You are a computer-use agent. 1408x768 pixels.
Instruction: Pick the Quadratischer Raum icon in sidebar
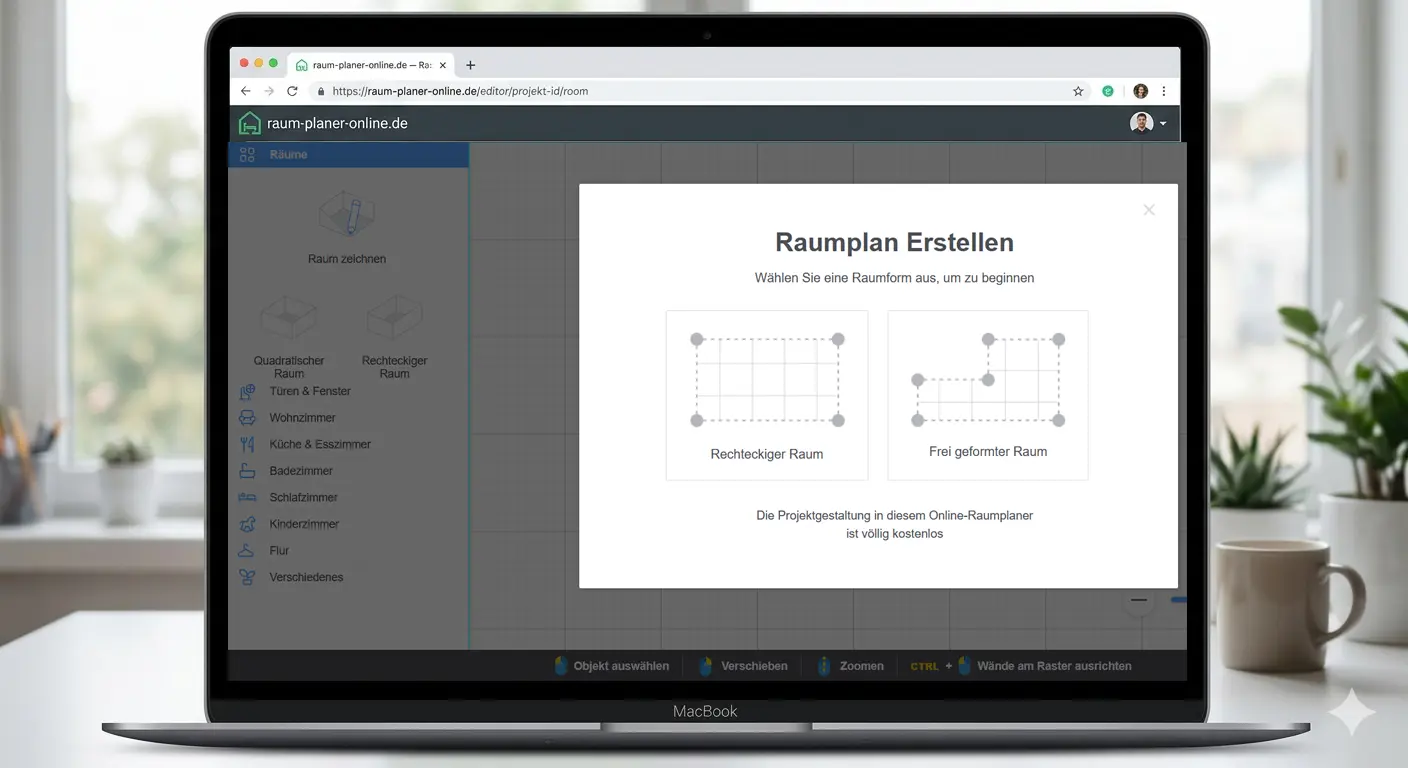[289, 318]
